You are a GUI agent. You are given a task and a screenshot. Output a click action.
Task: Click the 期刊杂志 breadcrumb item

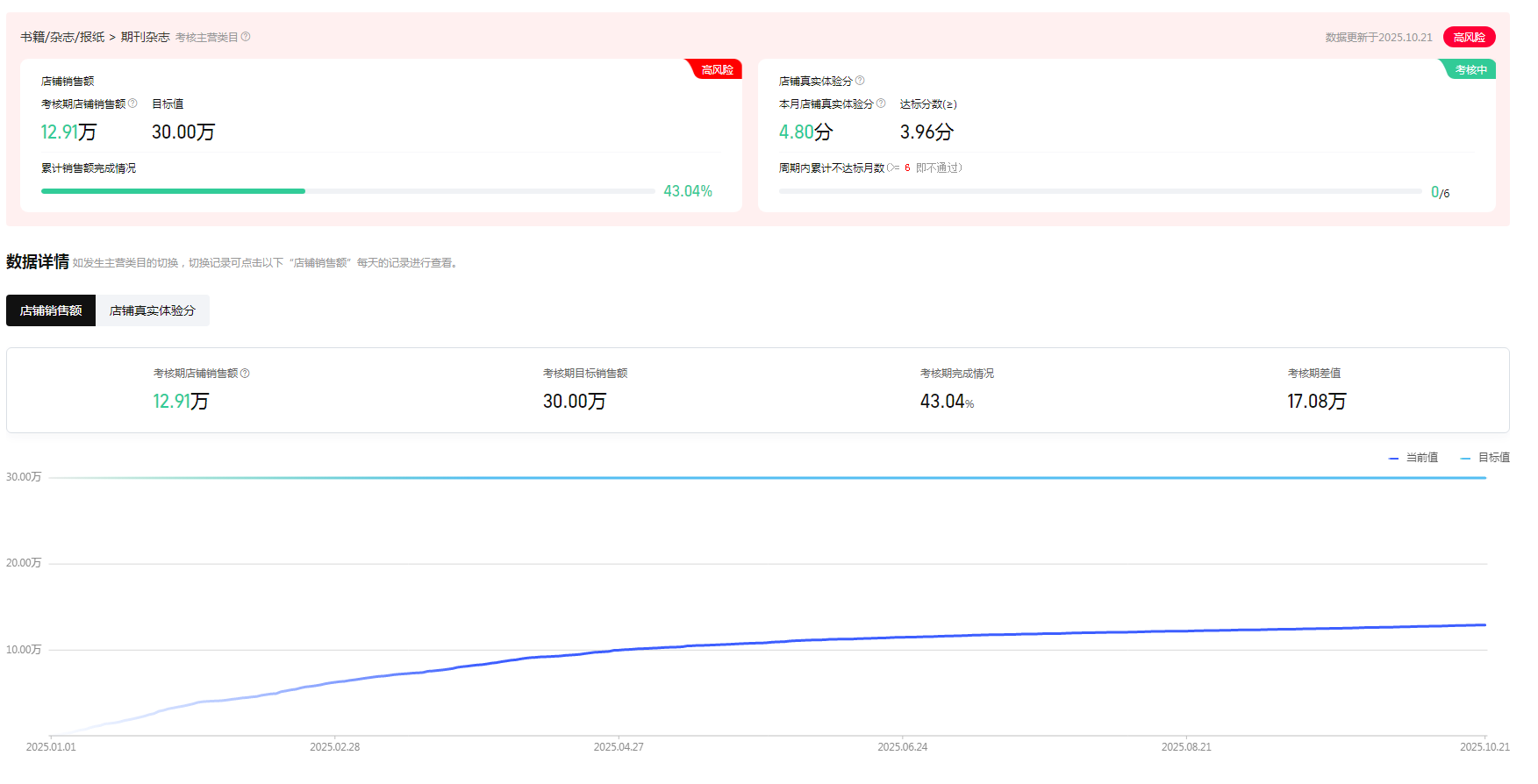tap(145, 37)
